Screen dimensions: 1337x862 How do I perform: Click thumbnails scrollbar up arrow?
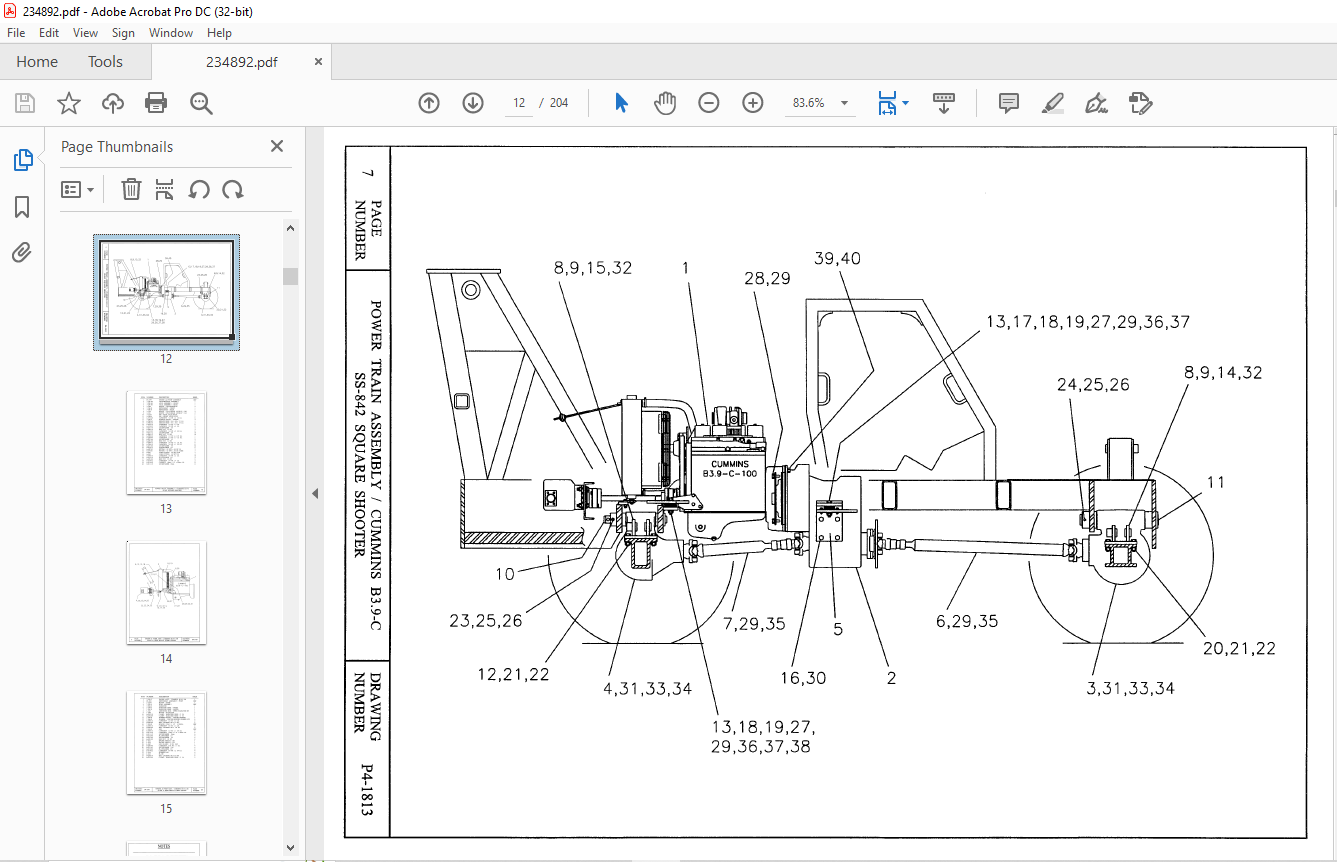coord(291,228)
